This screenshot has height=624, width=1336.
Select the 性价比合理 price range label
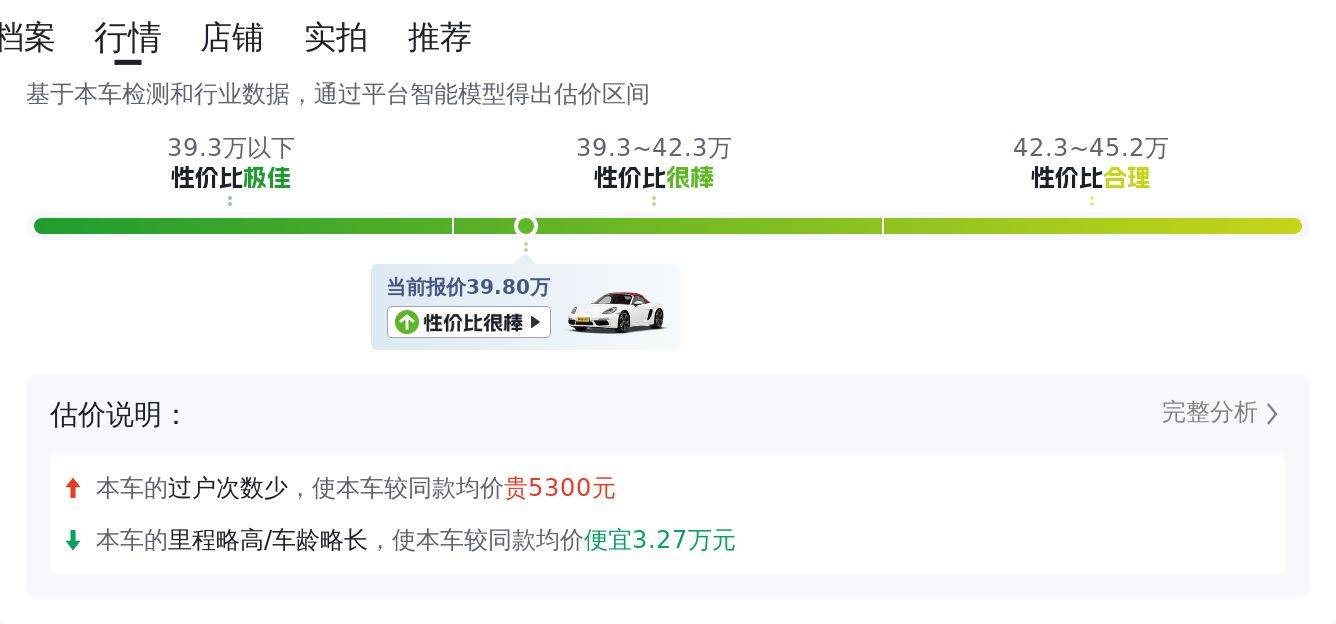coord(1091,178)
